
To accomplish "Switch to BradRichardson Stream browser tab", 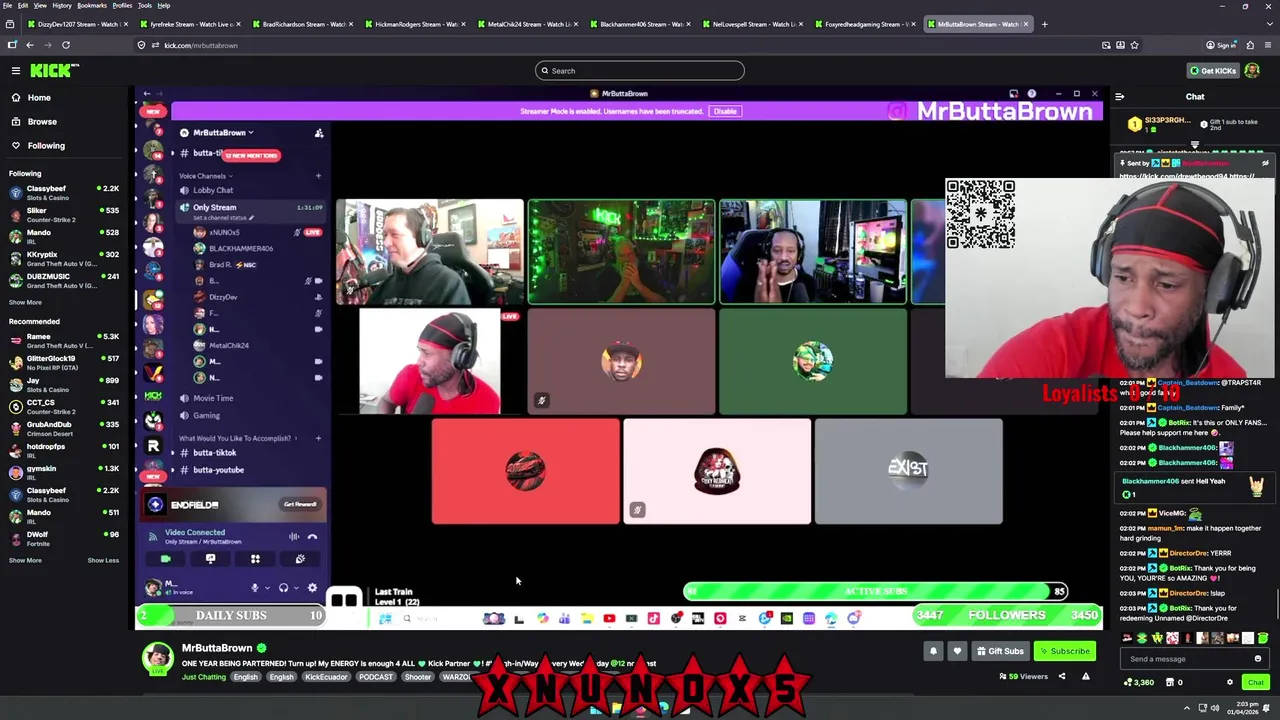I will point(303,24).
